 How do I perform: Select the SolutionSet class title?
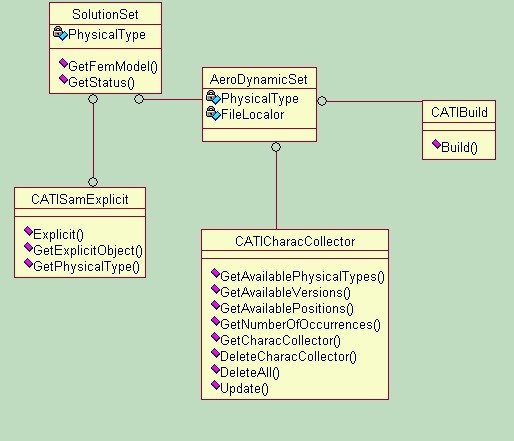(x=105, y=14)
